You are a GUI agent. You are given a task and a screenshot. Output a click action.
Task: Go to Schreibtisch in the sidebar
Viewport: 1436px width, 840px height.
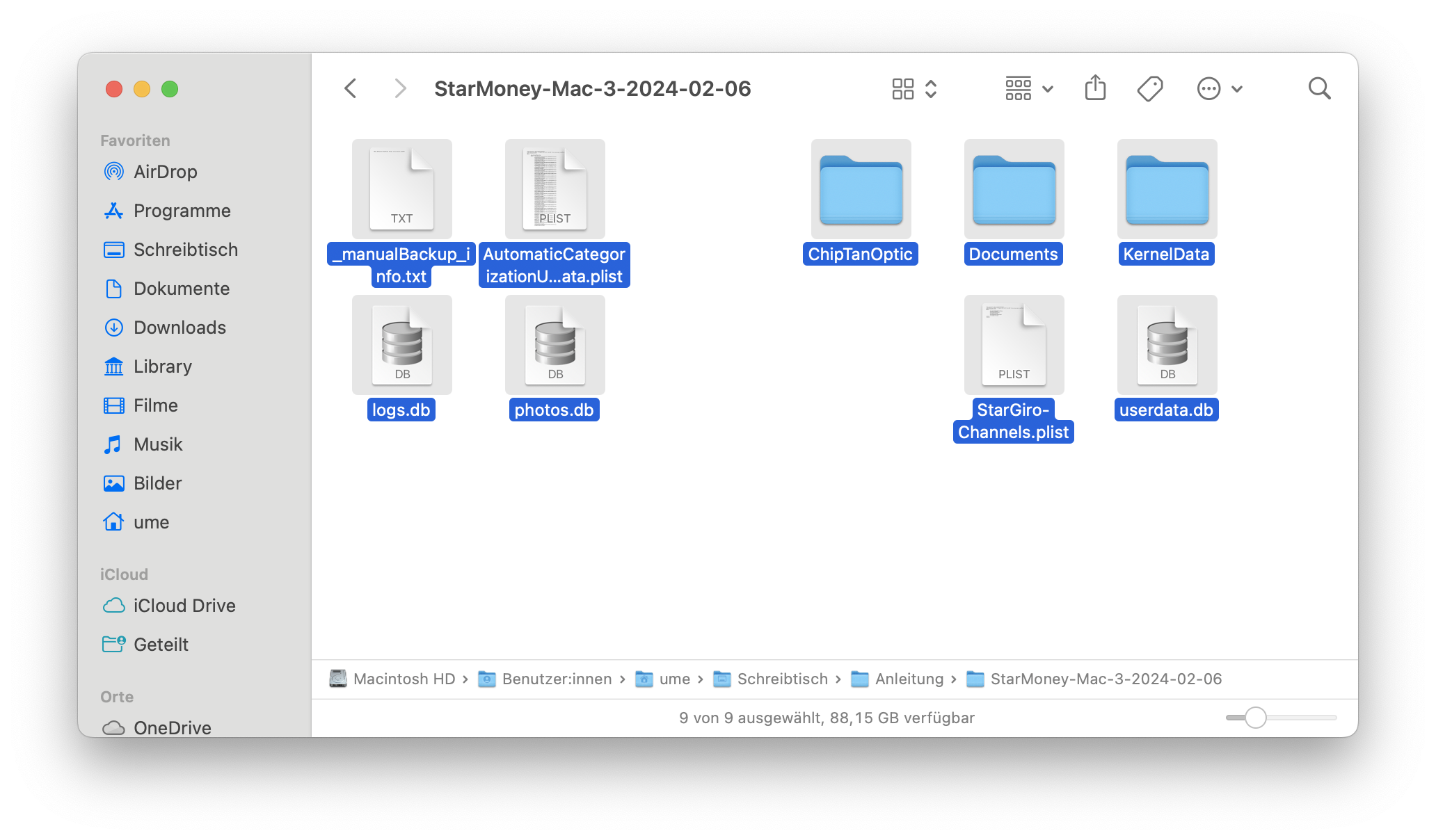tap(185, 250)
